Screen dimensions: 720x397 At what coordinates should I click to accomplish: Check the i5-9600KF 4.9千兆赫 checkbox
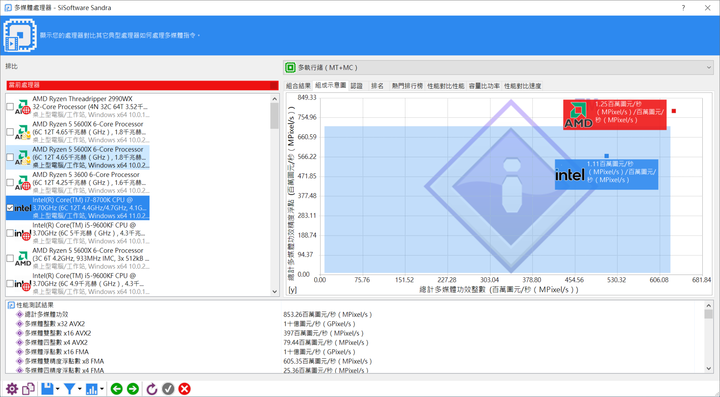click(10, 284)
